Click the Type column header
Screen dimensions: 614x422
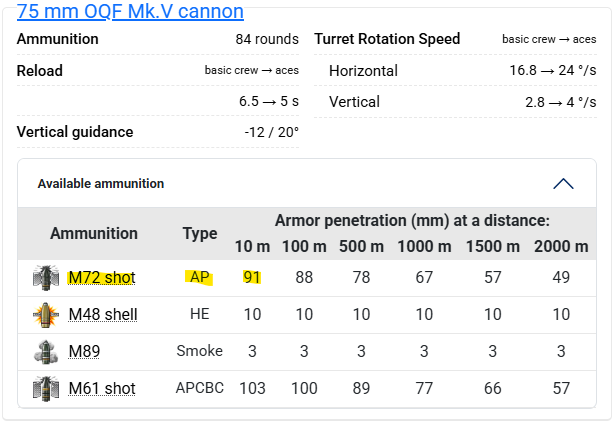point(199,233)
